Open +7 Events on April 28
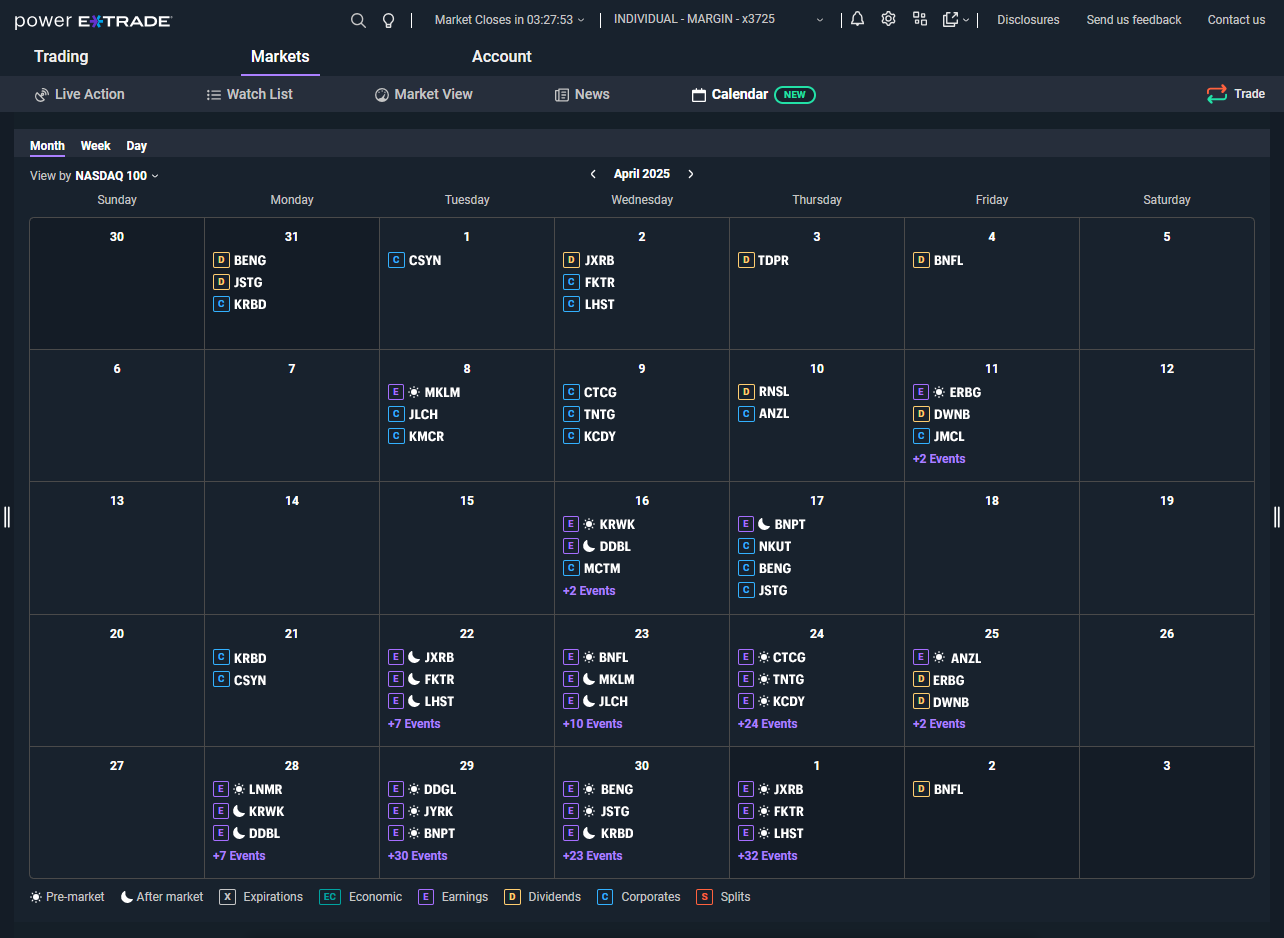This screenshot has height=938, width=1284. click(x=239, y=856)
